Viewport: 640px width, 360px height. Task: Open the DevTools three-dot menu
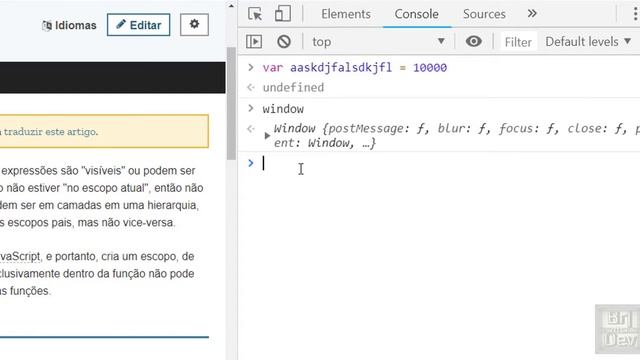(635, 14)
